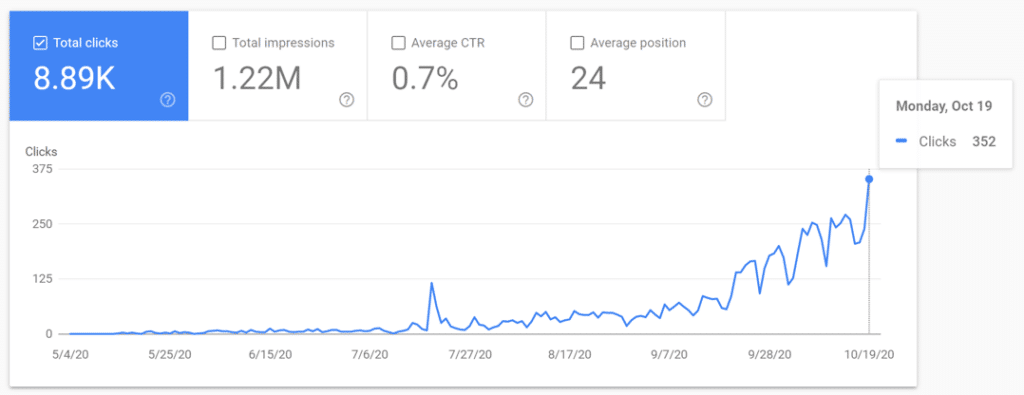Select the 8.89K total clicks value
1024x395 pixels.
point(74,78)
